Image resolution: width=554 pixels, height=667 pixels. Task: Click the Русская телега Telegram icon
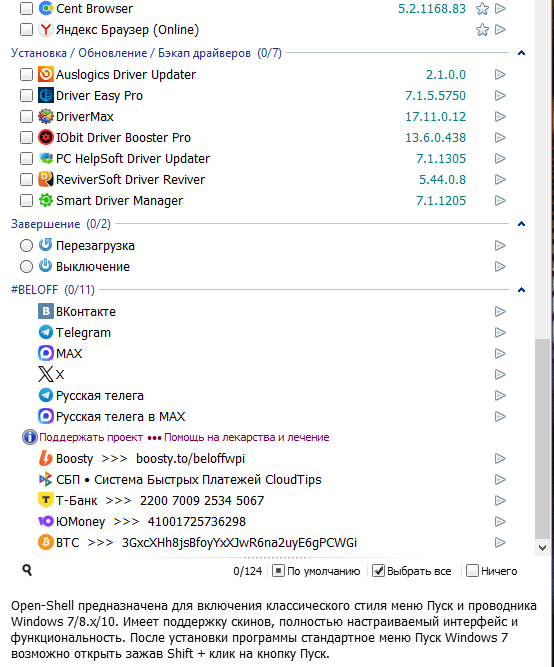pyautogui.click(x=46, y=395)
